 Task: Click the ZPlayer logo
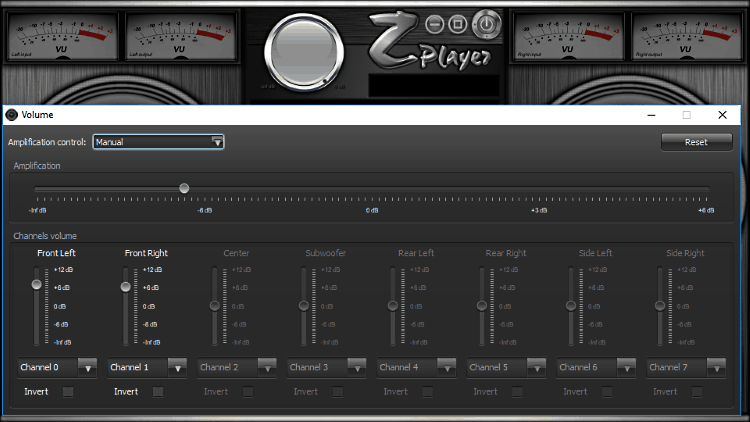click(429, 43)
